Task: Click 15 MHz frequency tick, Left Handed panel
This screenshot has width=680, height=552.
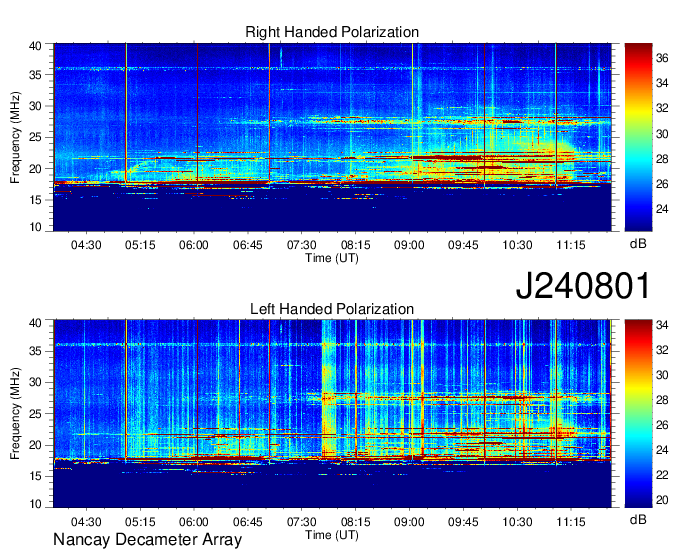Action: pos(36,476)
